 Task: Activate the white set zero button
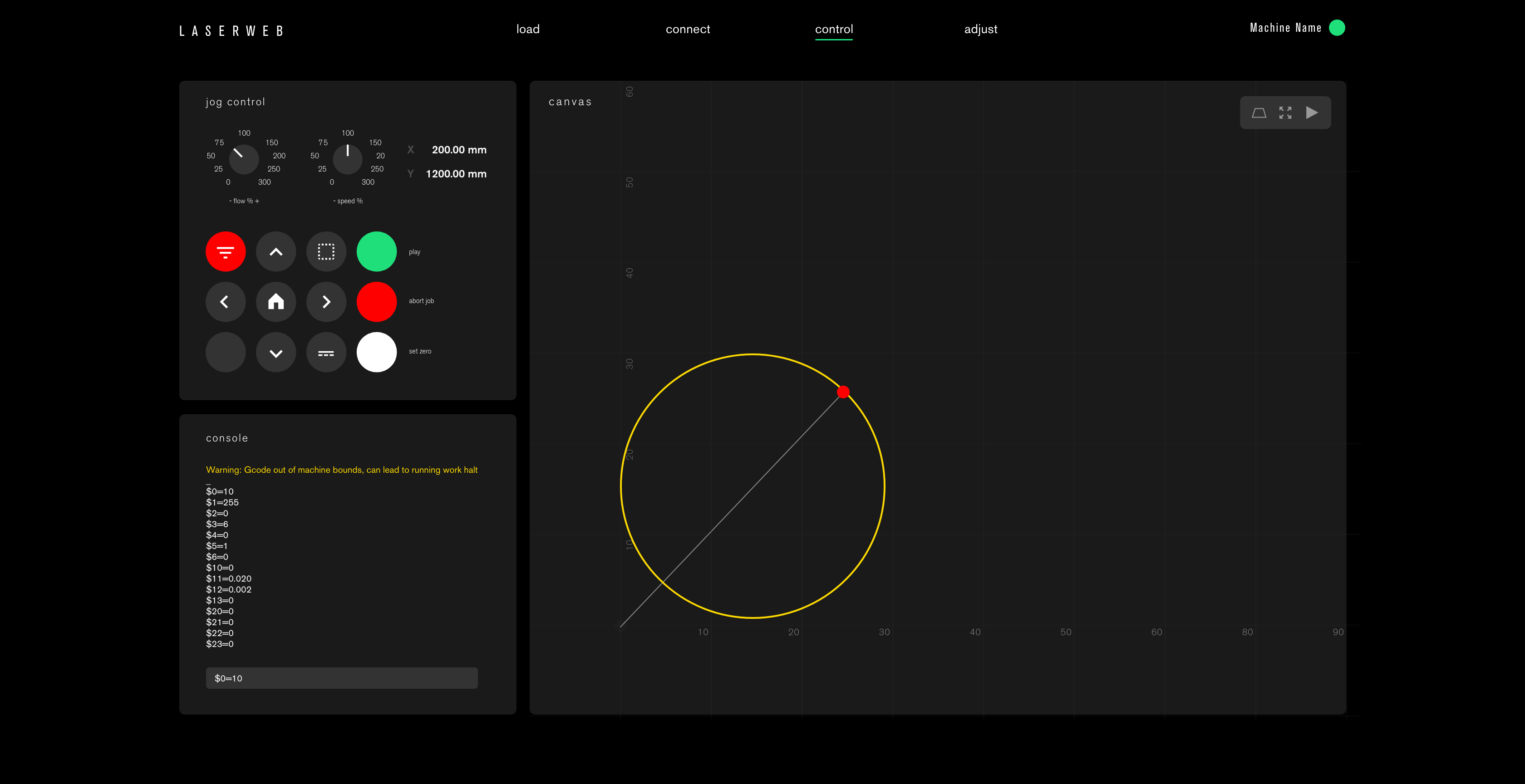(x=376, y=352)
